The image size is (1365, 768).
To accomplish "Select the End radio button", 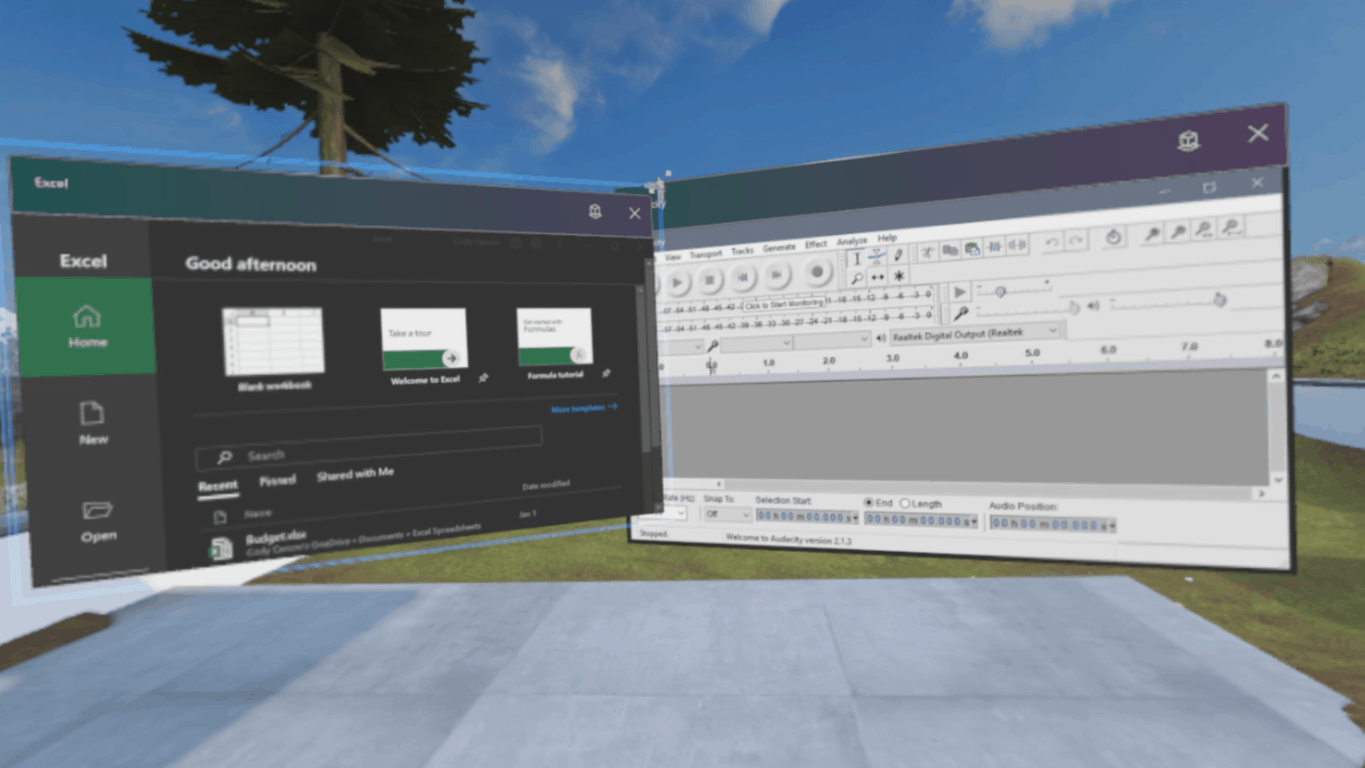I will click(x=869, y=502).
